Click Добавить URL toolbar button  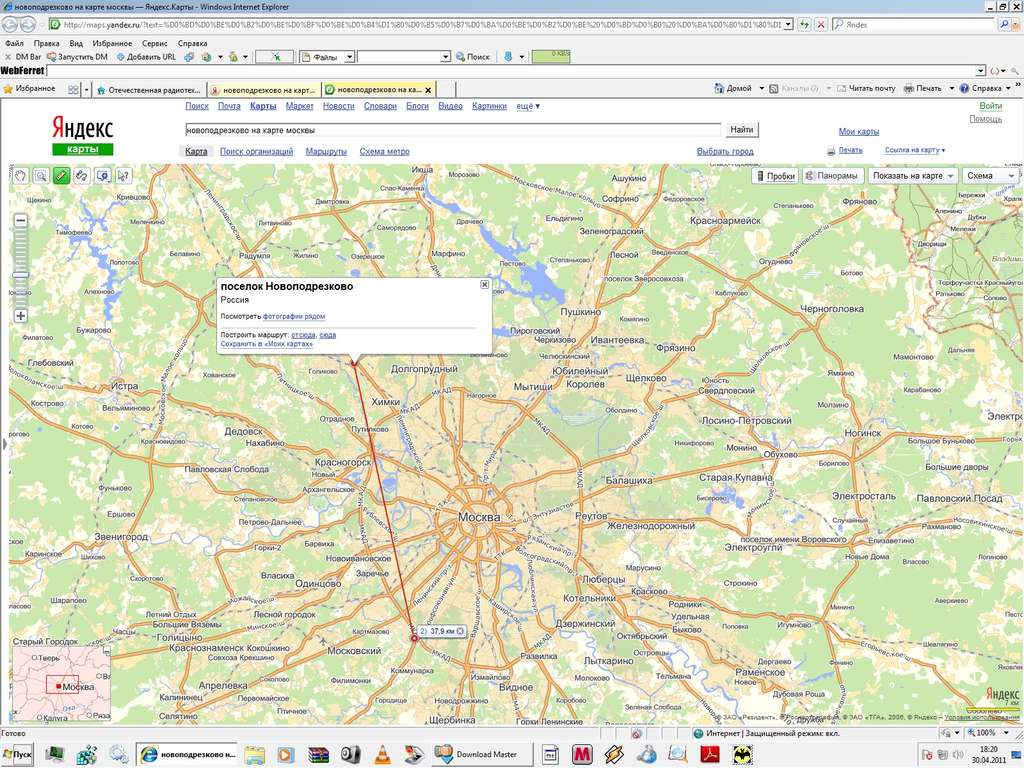click(146, 57)
